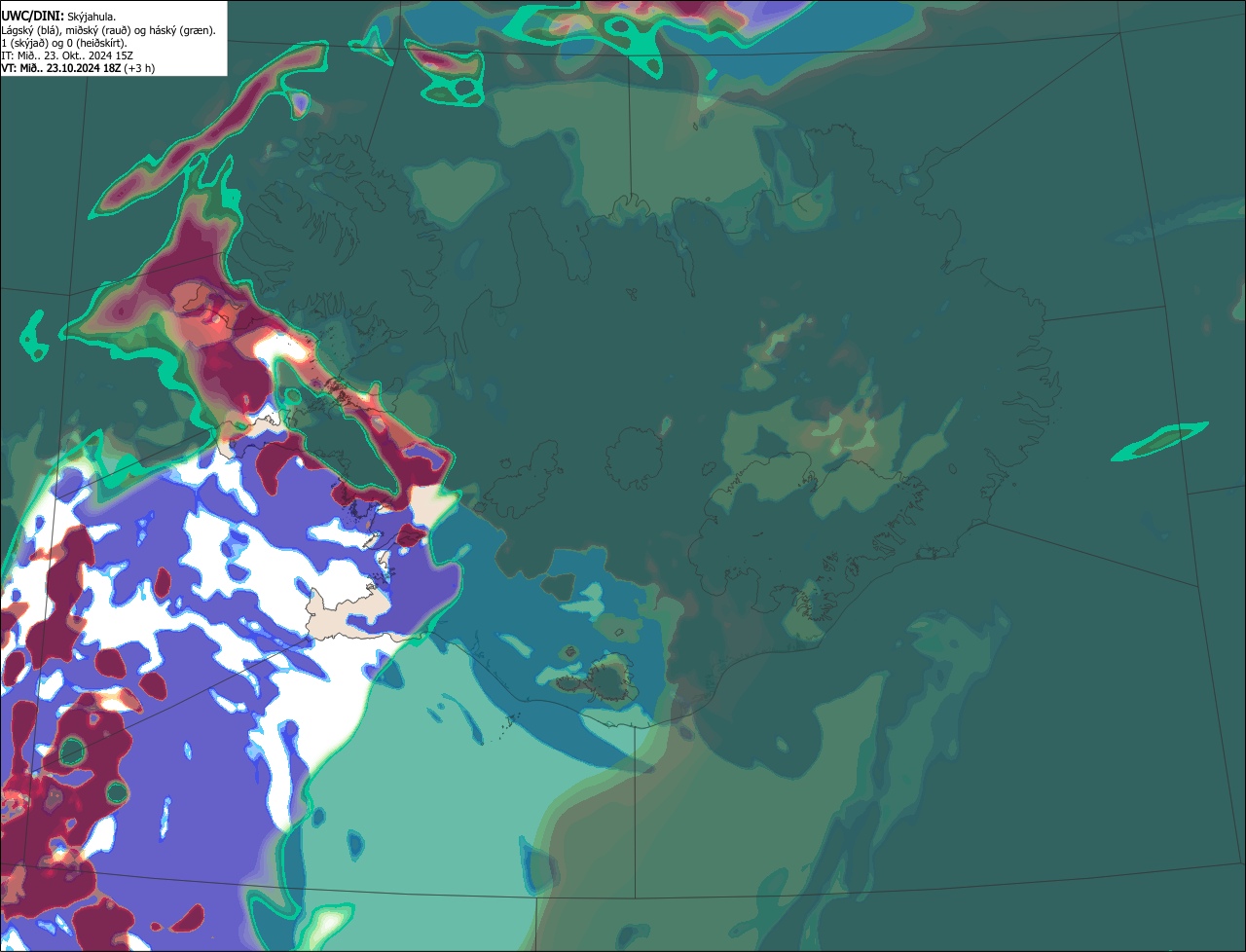This screenshot has width=1246, height=952.
Task: Click the isolated green cloud streak east of Iceland
Action: 1160,441
